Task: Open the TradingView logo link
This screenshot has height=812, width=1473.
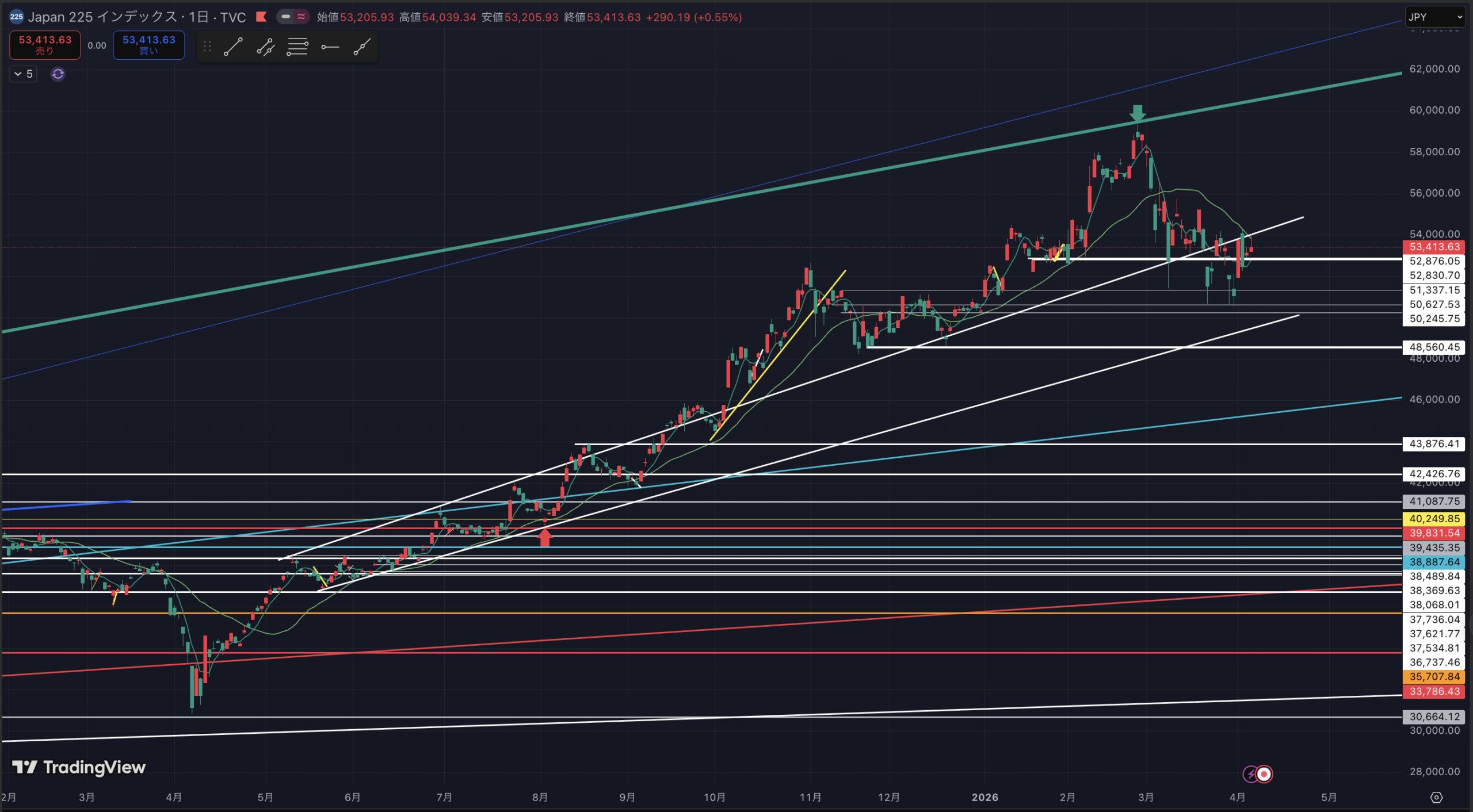Action: pyautogui.click(x=79, y=767)
